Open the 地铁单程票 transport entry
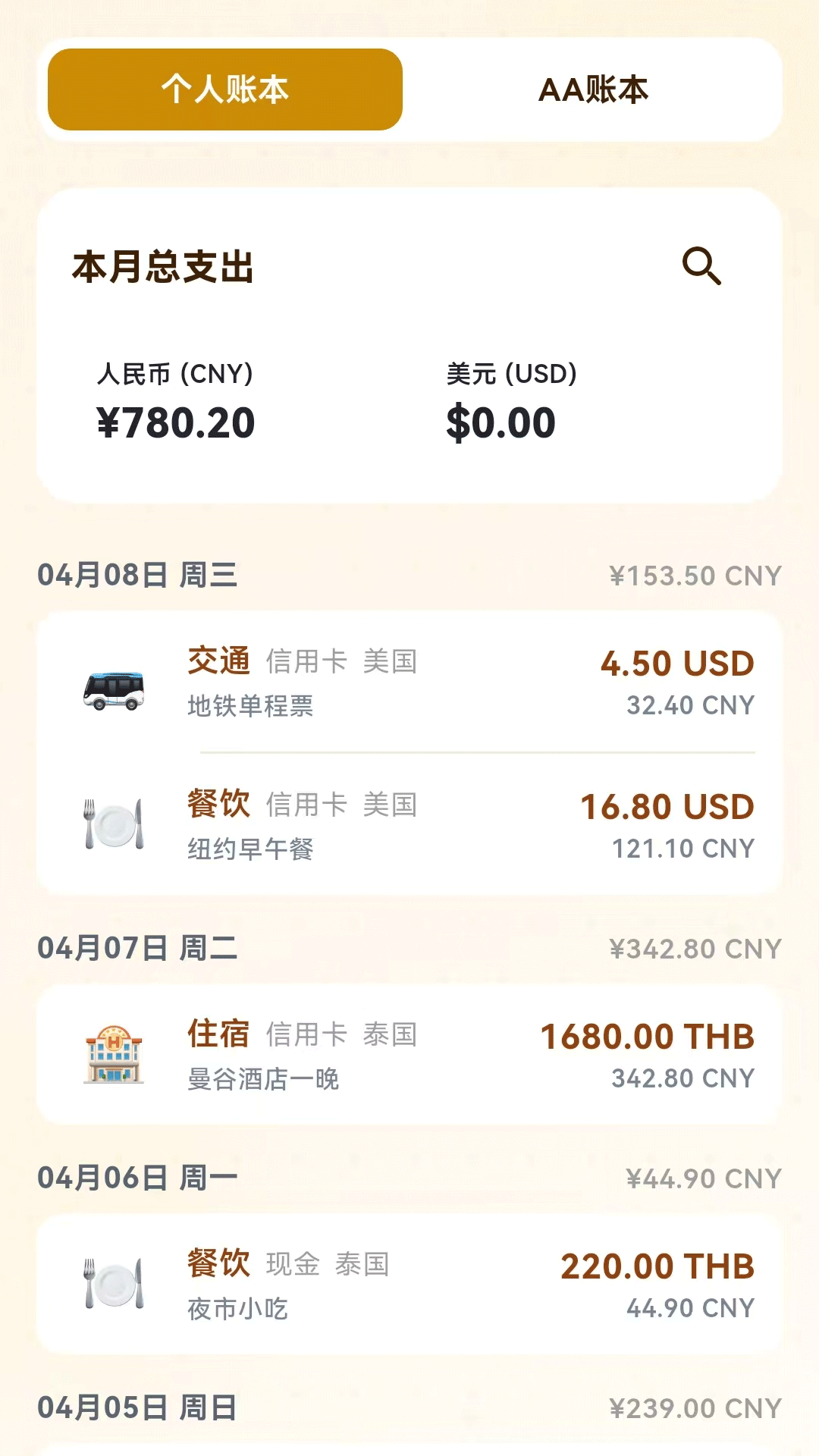The width and height of the screenshot is (819, 1456). (409, 682)
